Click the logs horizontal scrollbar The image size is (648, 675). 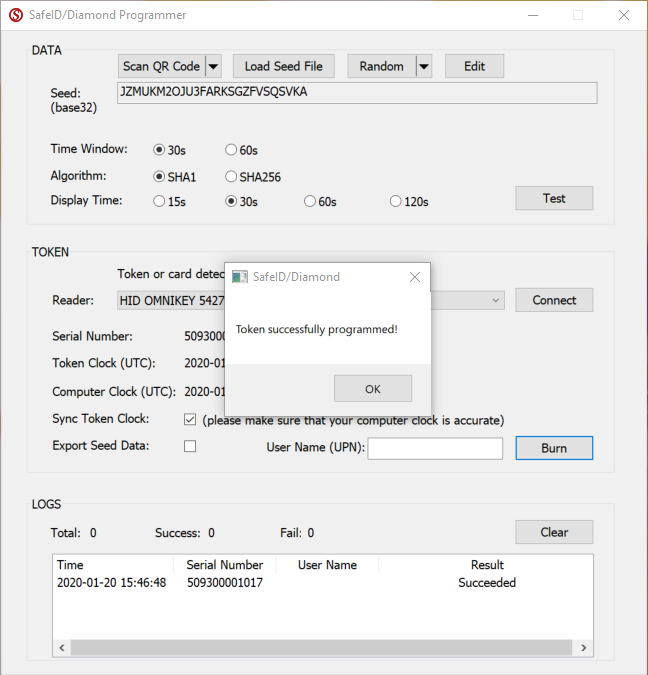point(320,648)
